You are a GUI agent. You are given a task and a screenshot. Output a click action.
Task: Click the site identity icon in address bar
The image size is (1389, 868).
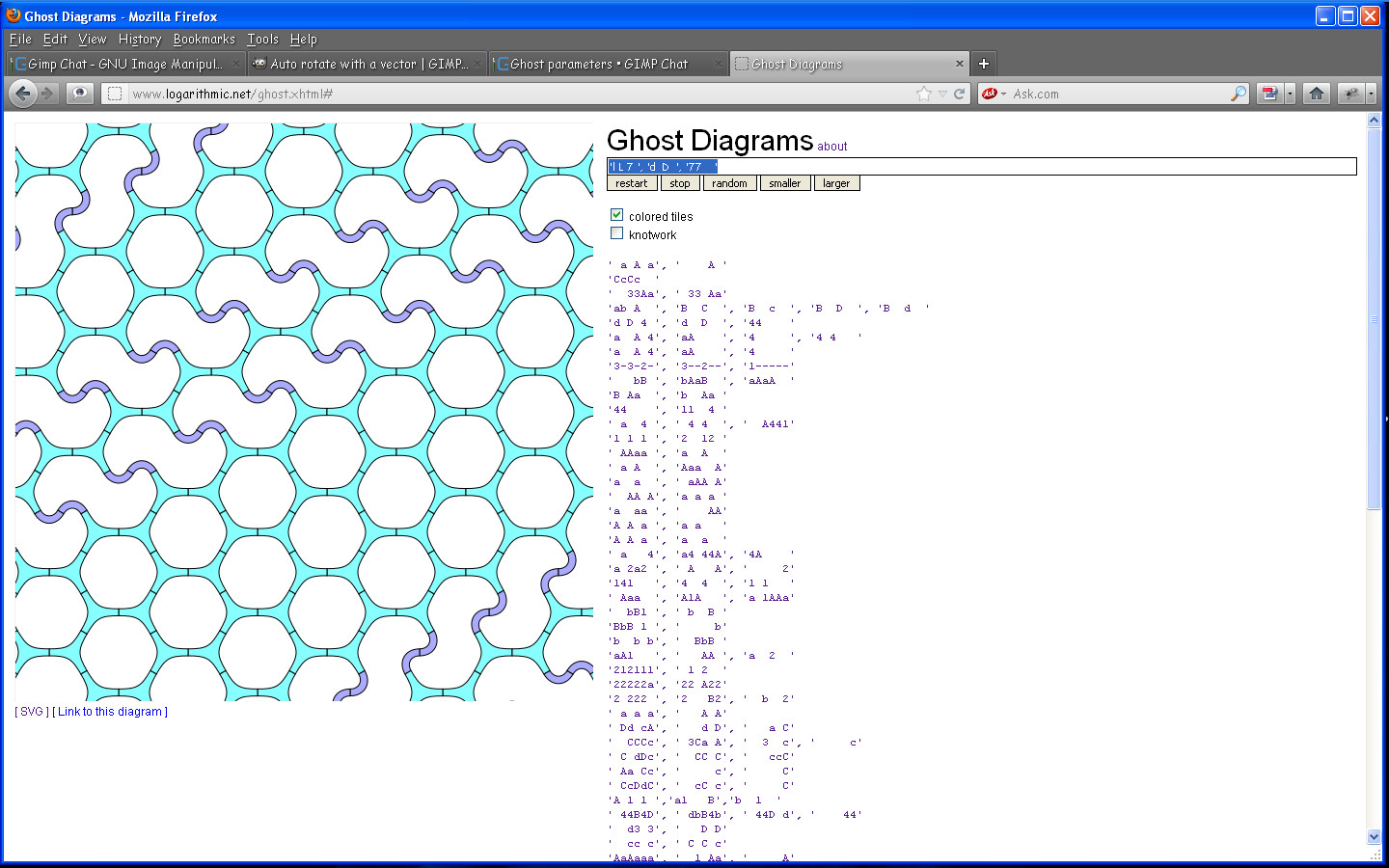click(115, 94)
